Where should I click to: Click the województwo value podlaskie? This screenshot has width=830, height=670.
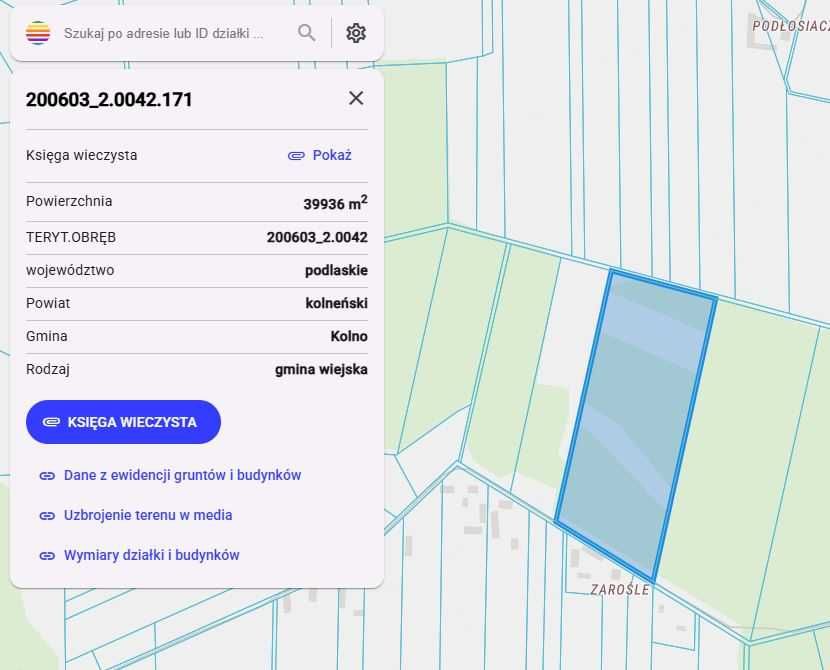point(336,270)
